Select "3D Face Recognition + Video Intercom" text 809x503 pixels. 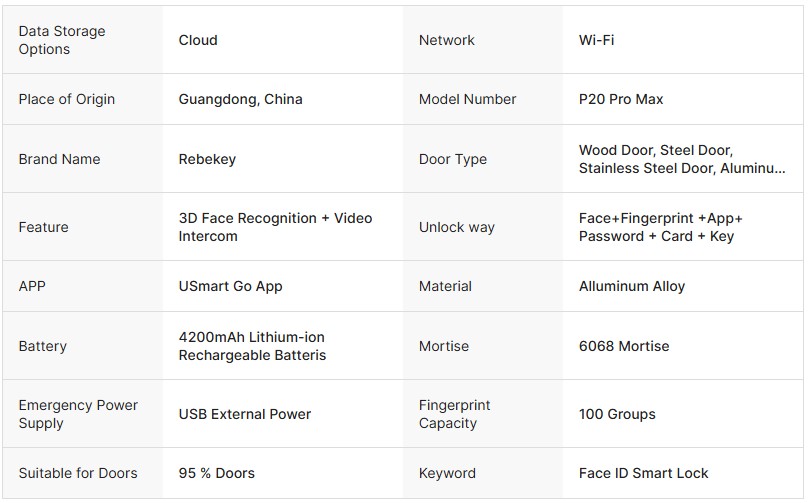275,227
